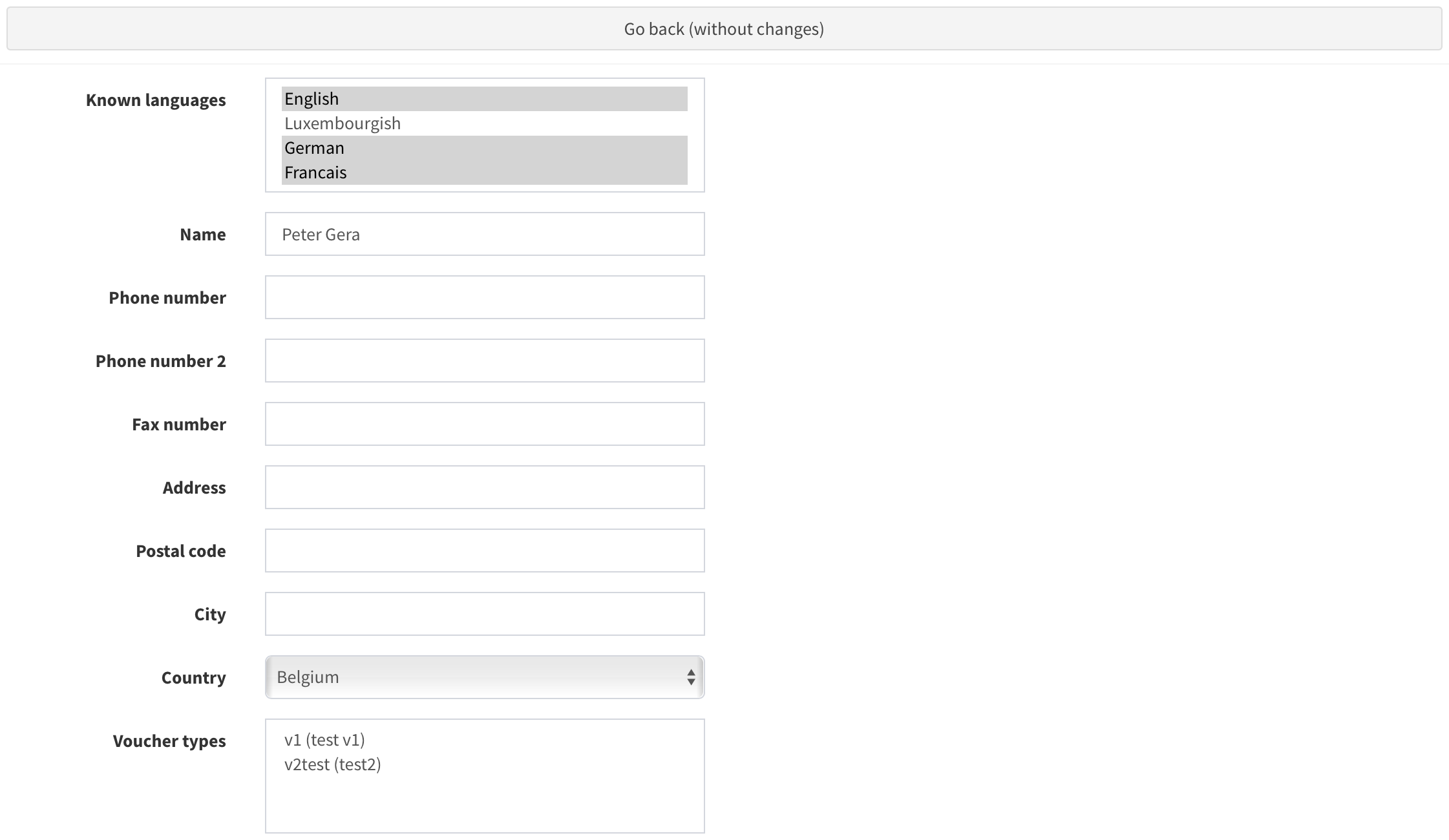Select Luxembourgish in Known languages list

[x=483, y=123]
